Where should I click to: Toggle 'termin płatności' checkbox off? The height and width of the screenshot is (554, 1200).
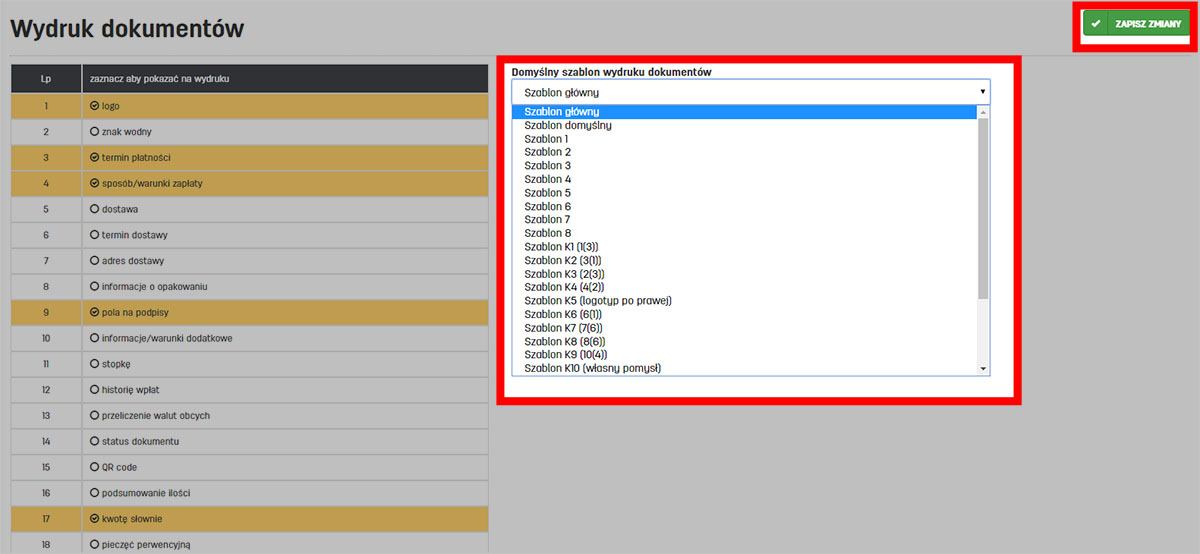tap(95, 158)
